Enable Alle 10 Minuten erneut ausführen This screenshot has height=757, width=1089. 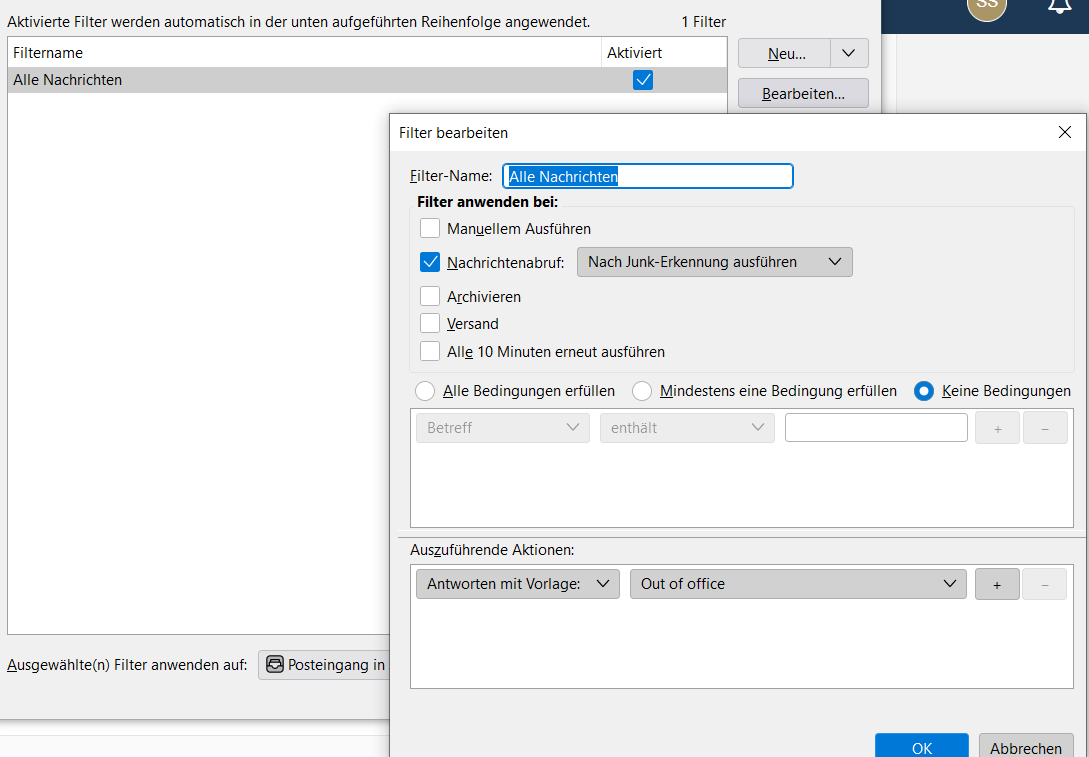430,351
